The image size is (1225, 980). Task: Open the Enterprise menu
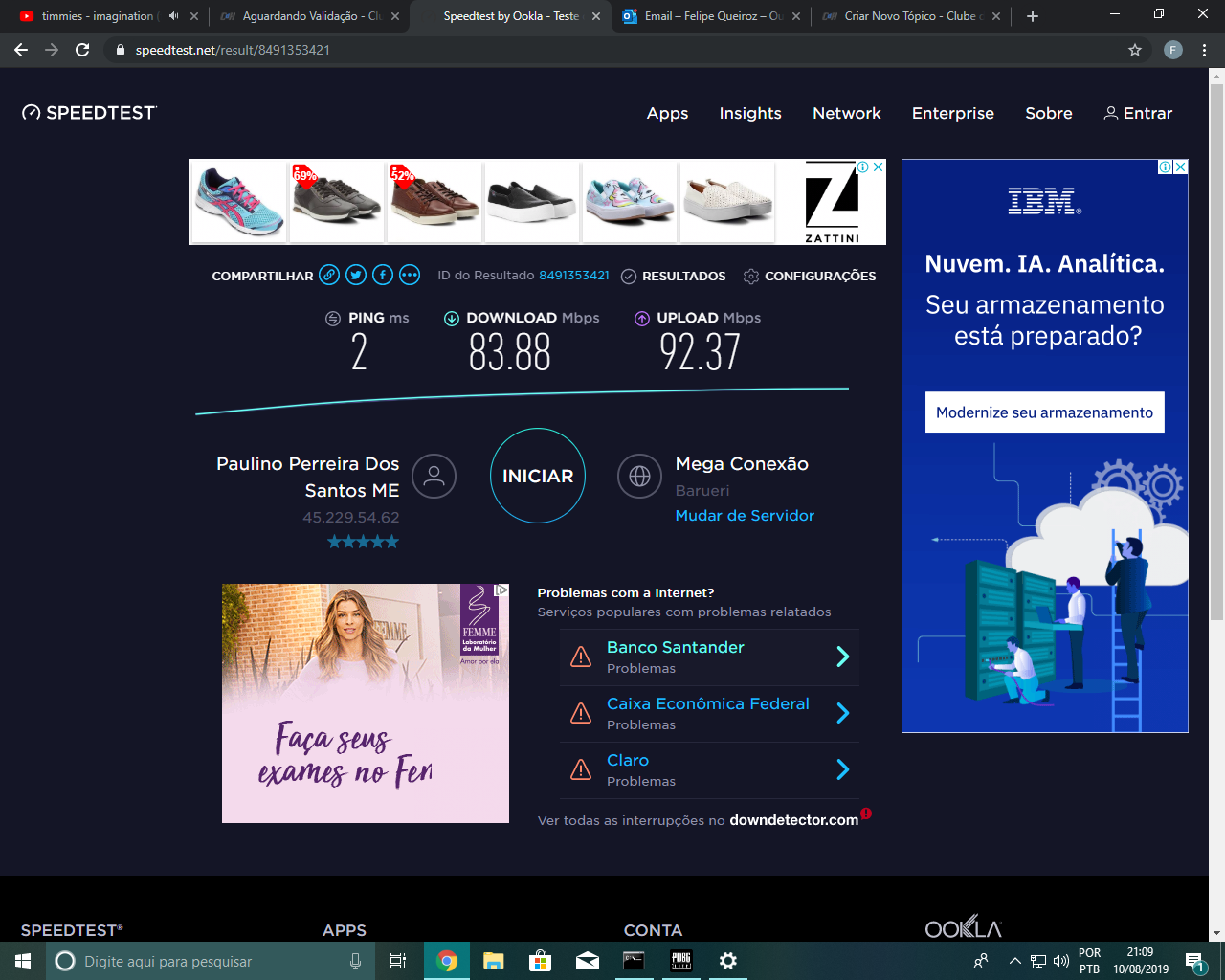click(x=953, y=113)
